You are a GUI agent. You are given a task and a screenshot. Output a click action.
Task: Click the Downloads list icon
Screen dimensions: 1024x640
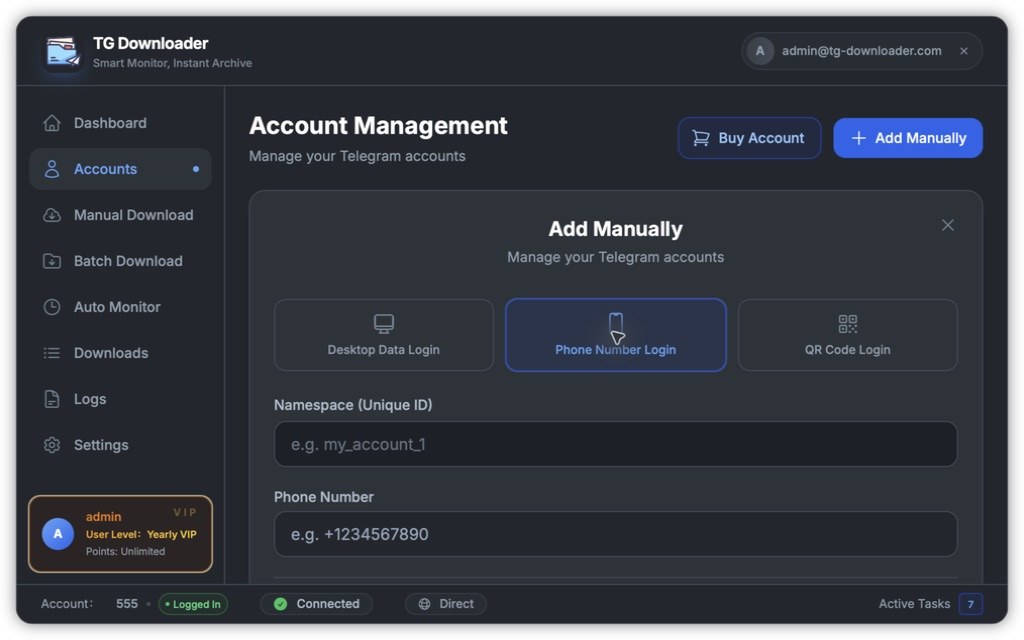pyautogui.click(x=52, y=353)
